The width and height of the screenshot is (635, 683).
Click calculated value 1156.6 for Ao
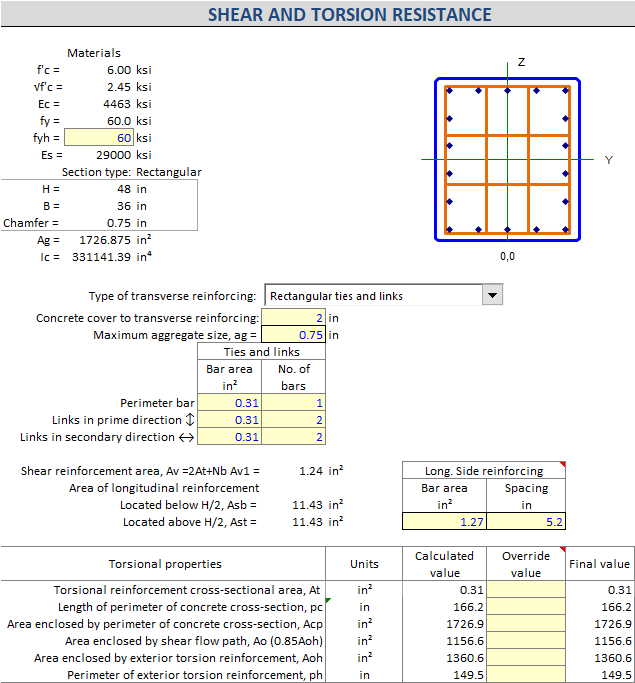tap(465, 641)
